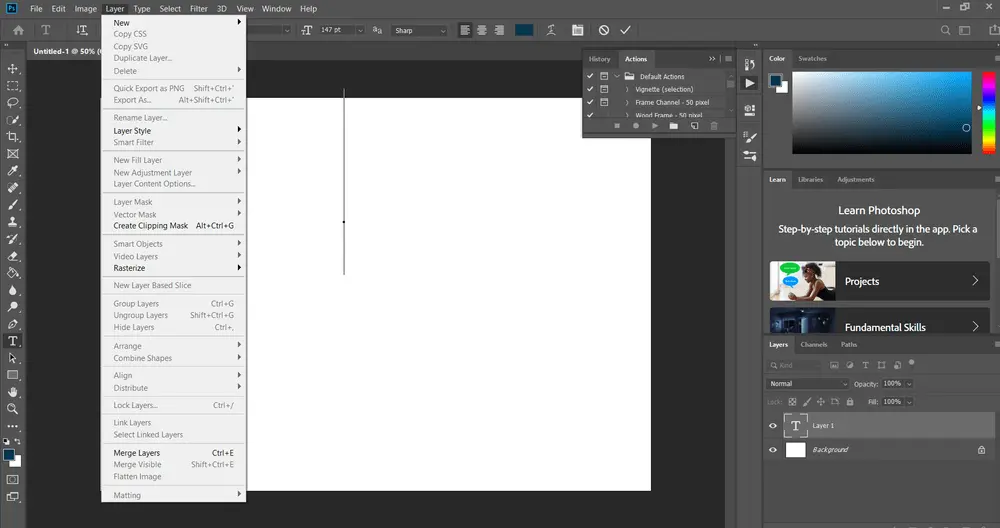Click the Home icon in options bar
This screenshot has height=528, width=1000.
pyautogui.click(x=18, y=30)
